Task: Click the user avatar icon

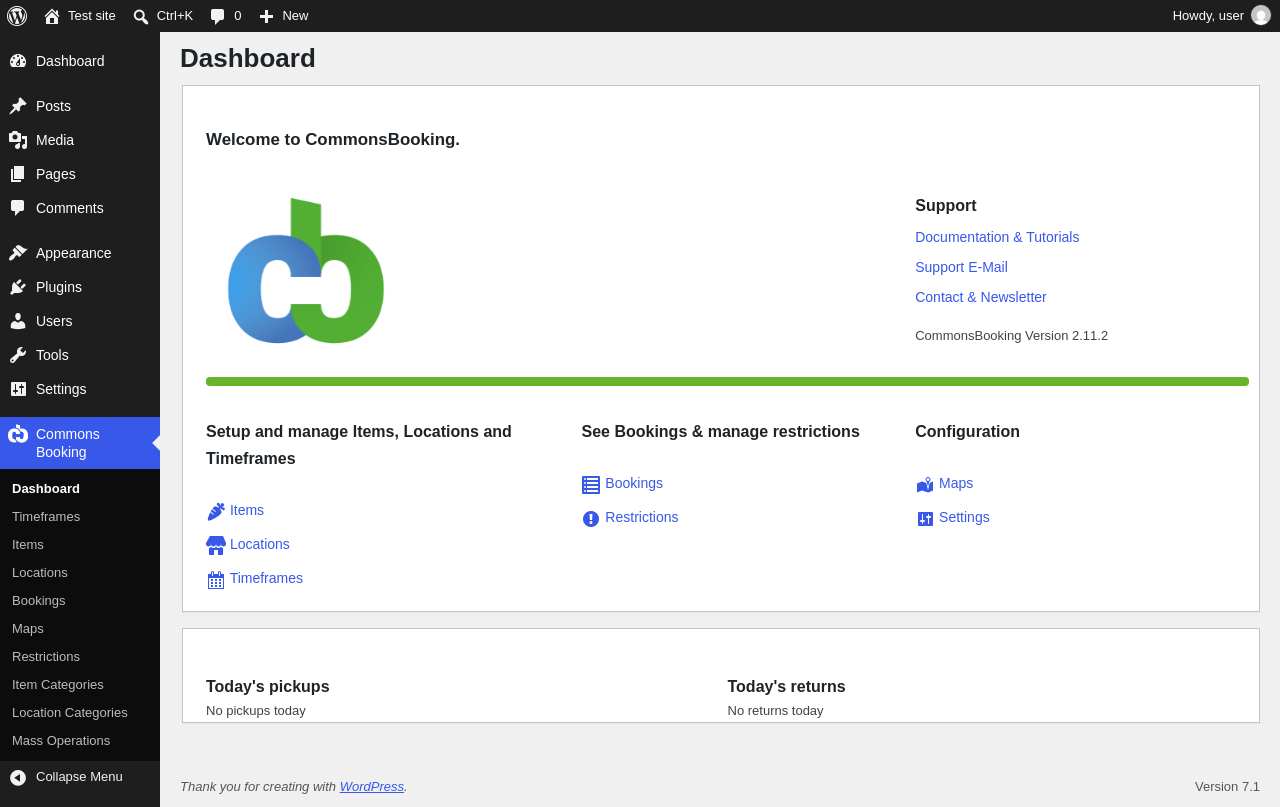Action: (x=1261, y=15)
